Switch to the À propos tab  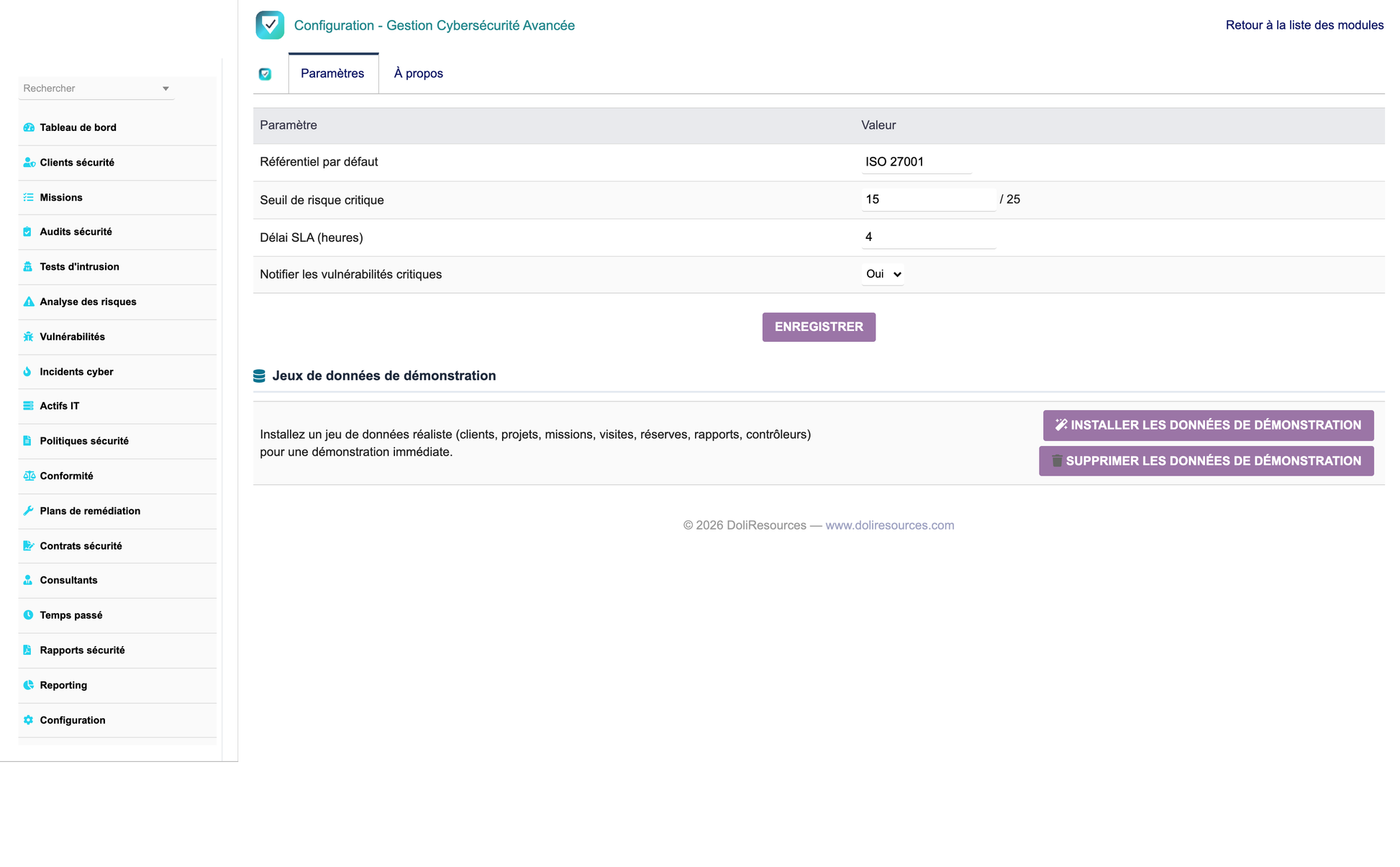419,73
